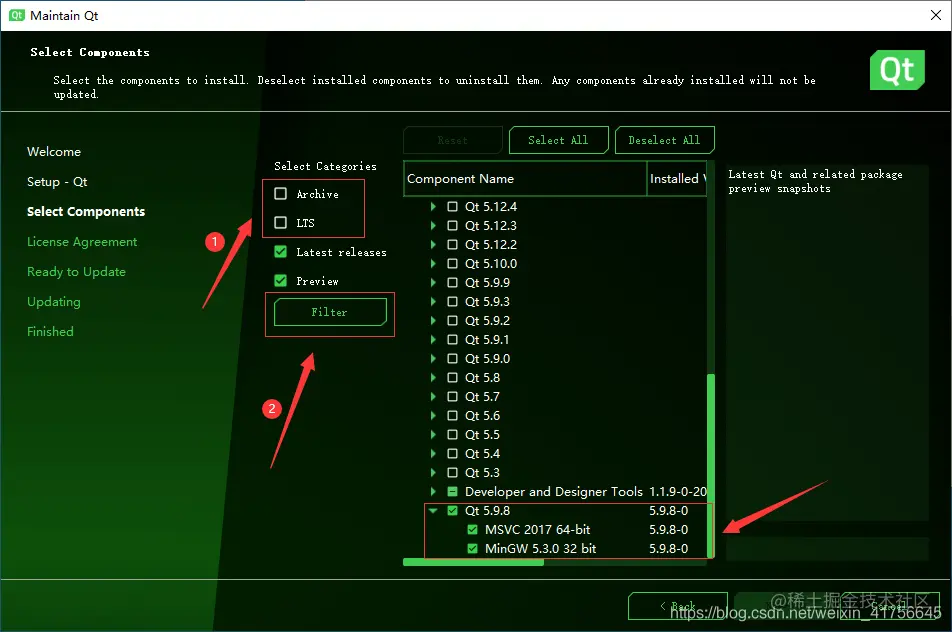Enable the LTS category checkbox

click(280, 222)
